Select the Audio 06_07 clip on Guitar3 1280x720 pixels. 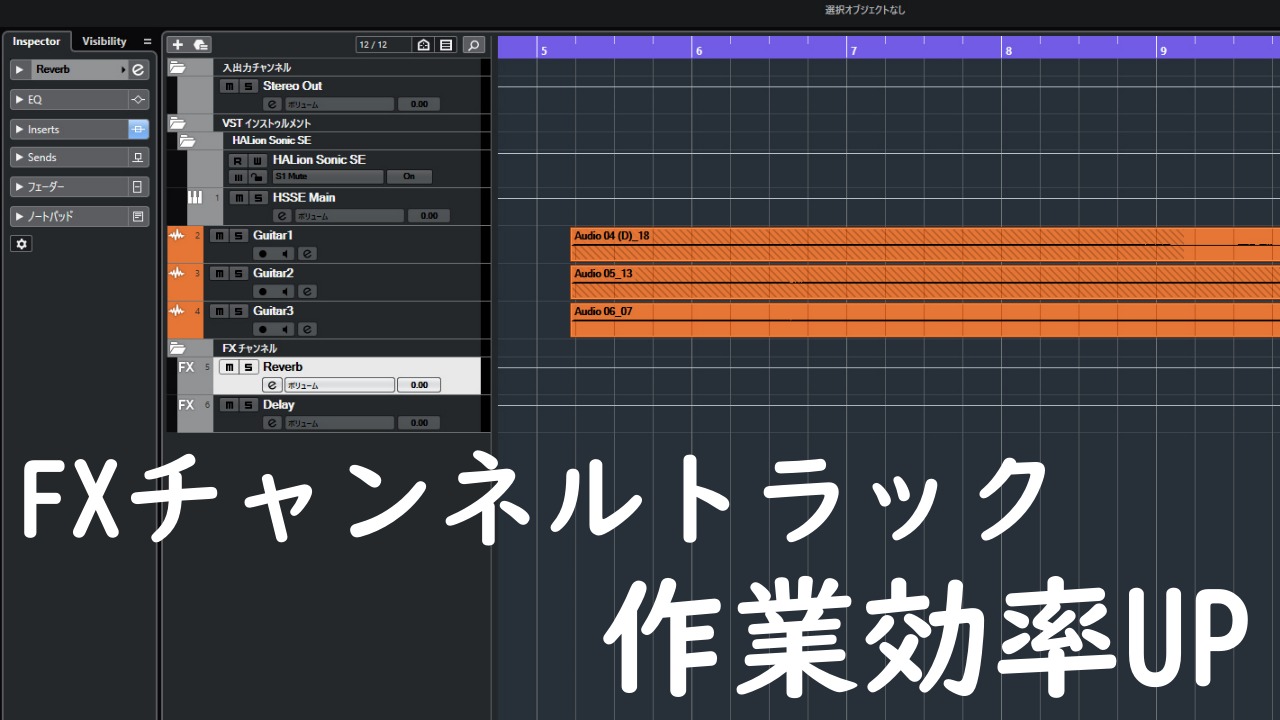coord(900,321)
